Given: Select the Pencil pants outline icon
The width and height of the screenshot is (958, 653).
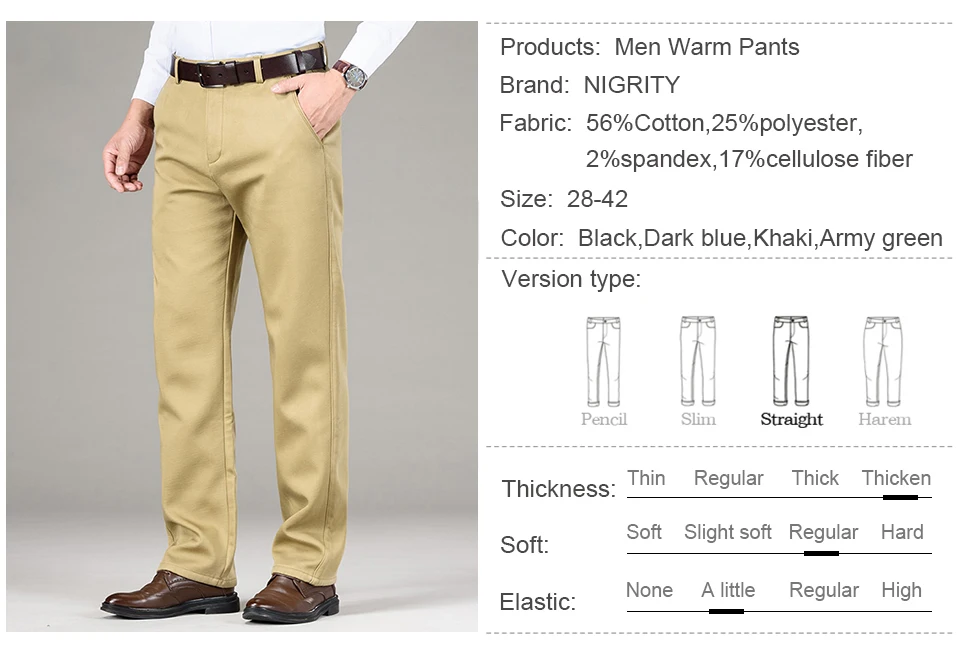Looking at the screenshot, I should pos(604,362).
